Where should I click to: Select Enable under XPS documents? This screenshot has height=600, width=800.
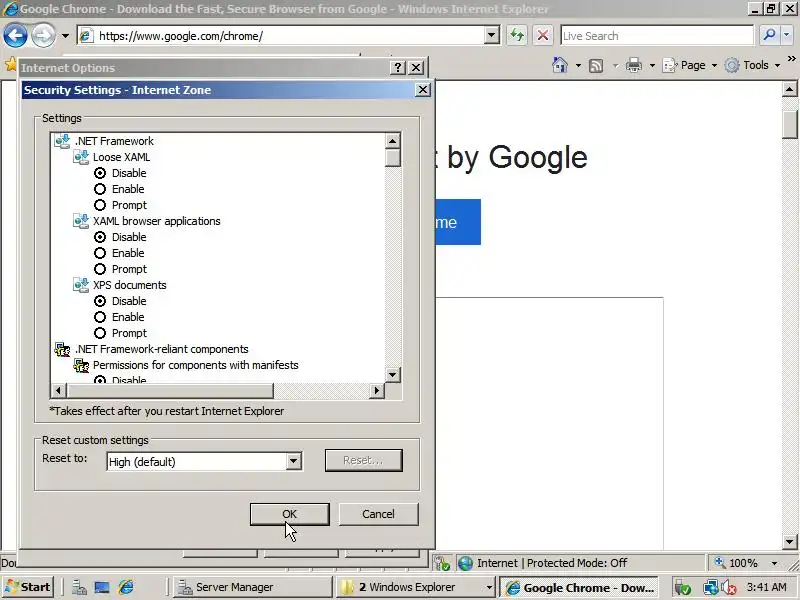click(x=100, y=317)
